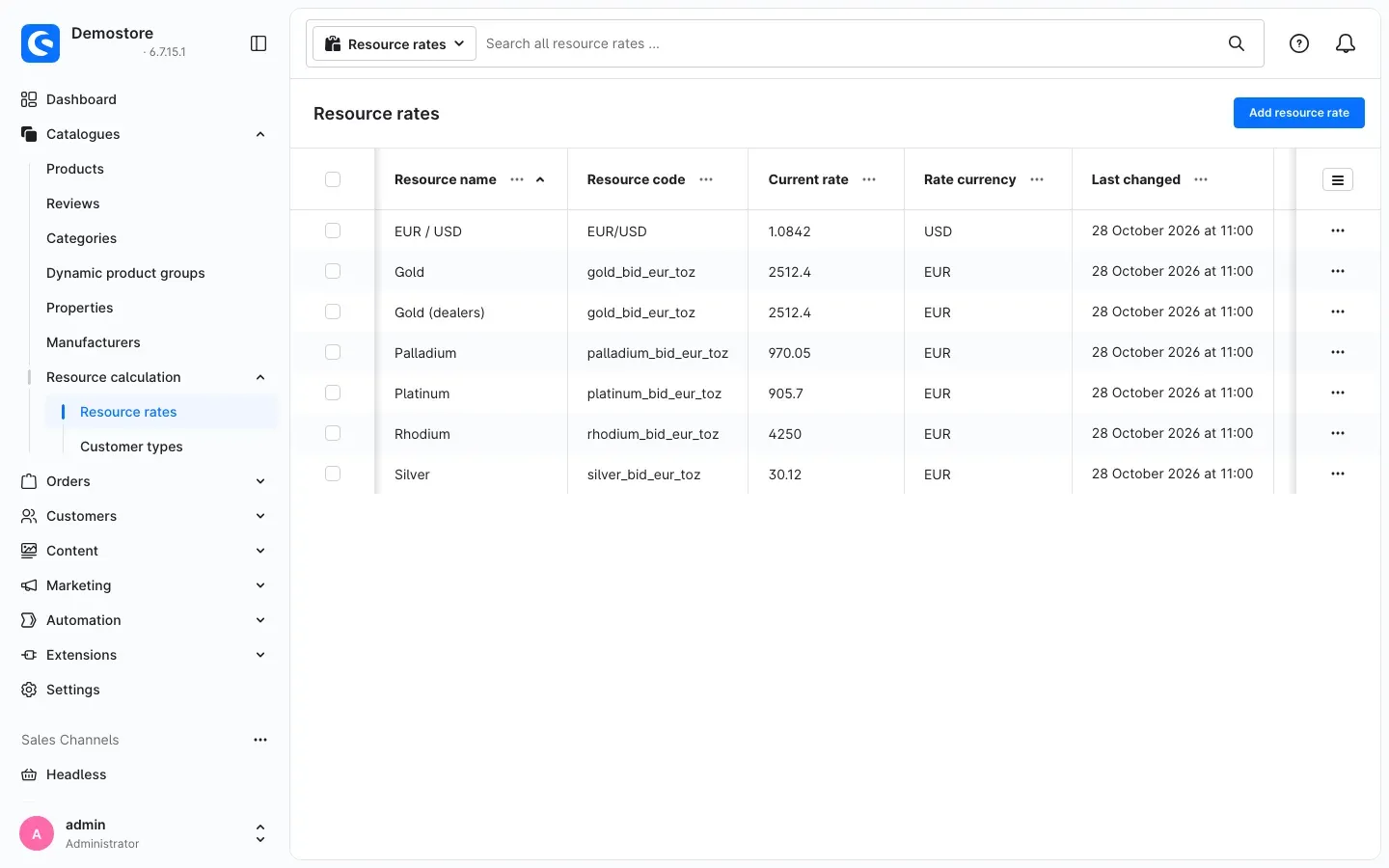Viewport: 1389px width, 868px height.
Task: Open Resource code column options
Action: 706,179
